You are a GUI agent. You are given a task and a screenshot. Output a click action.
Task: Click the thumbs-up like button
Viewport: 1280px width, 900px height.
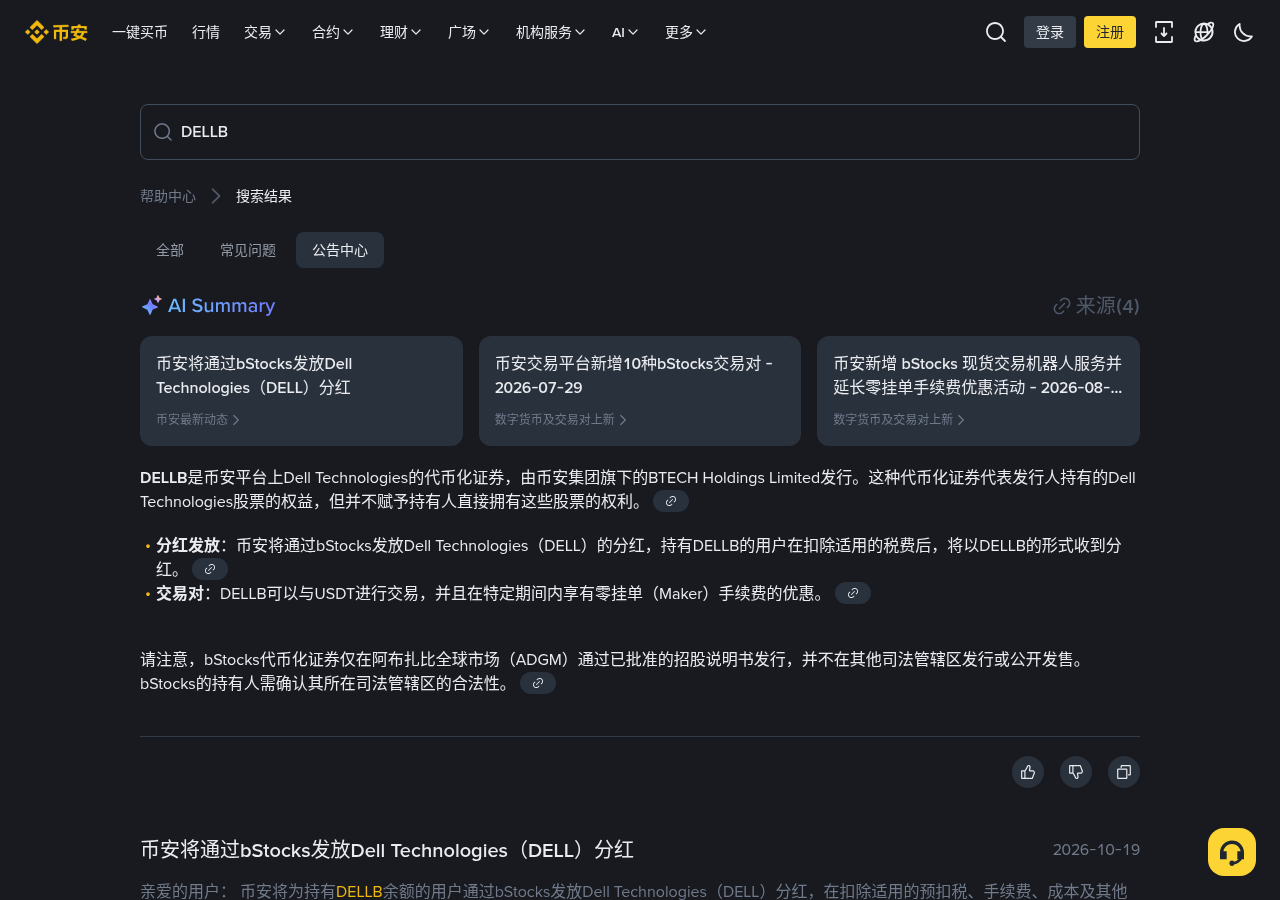(x=1028, y=772)
